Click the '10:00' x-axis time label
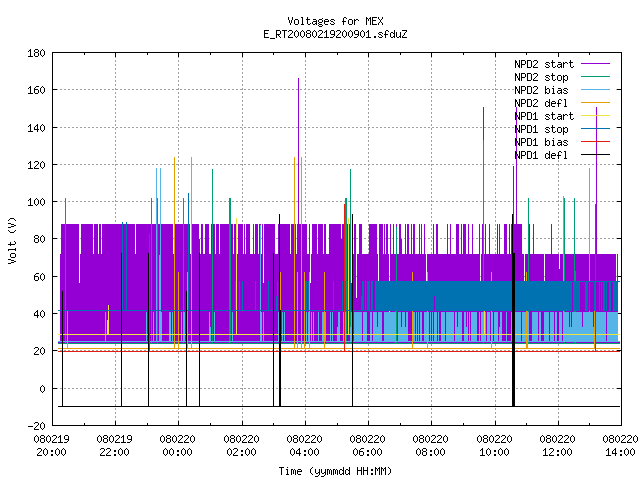This screenshot has width=640, height=480. [494, 452]
